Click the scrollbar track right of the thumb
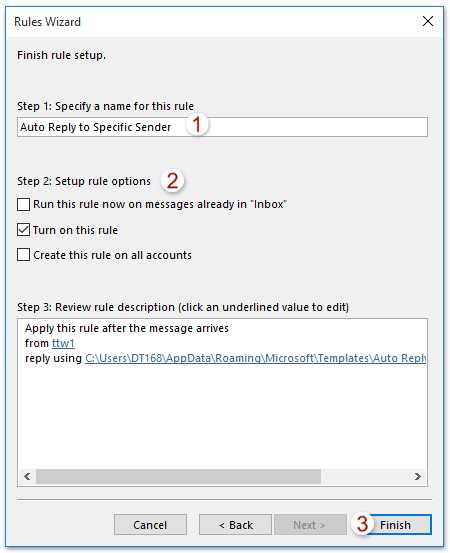Screen dimensions: 450x553 (x=365, y=476)
